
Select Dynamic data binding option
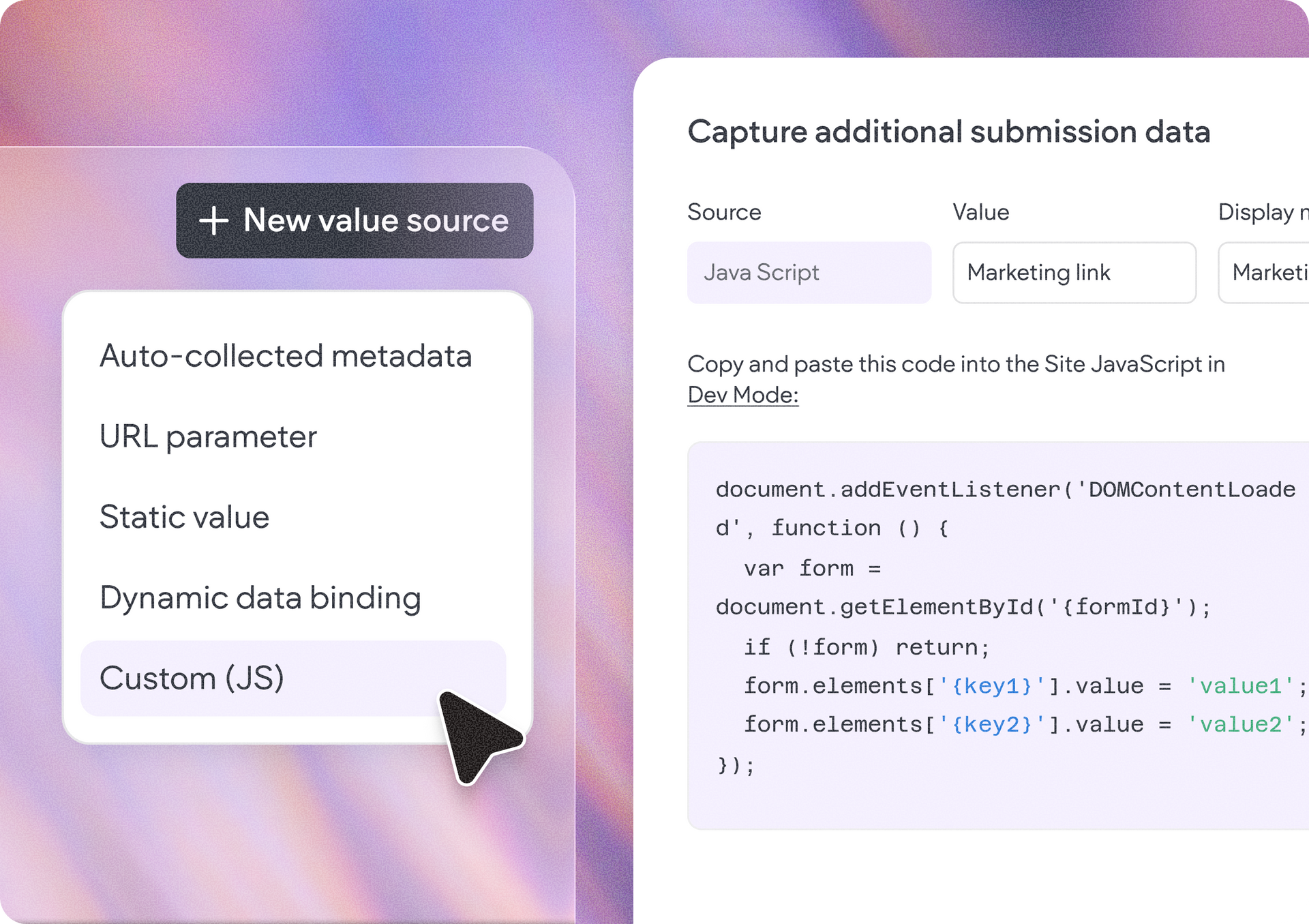pos(260,598)
